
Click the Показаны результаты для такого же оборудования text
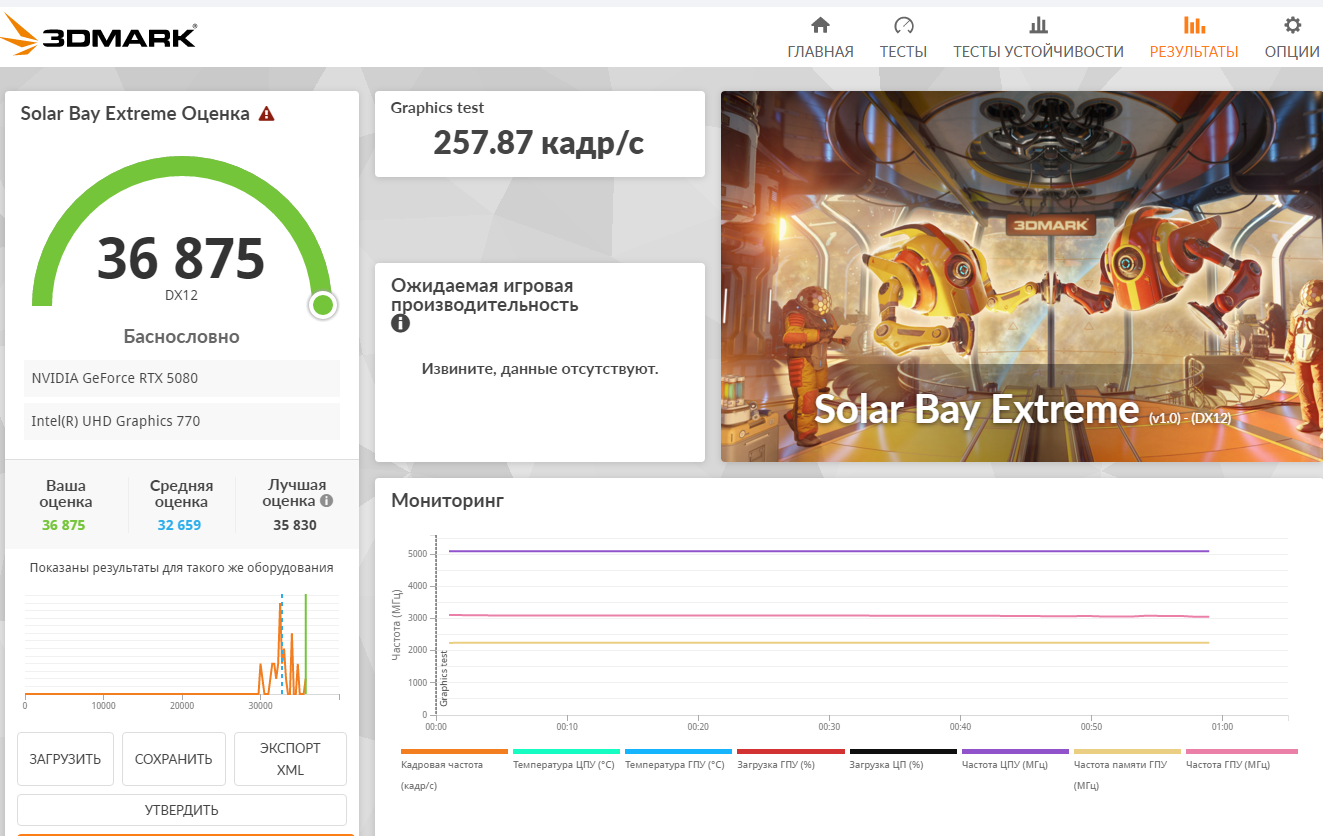182,568
